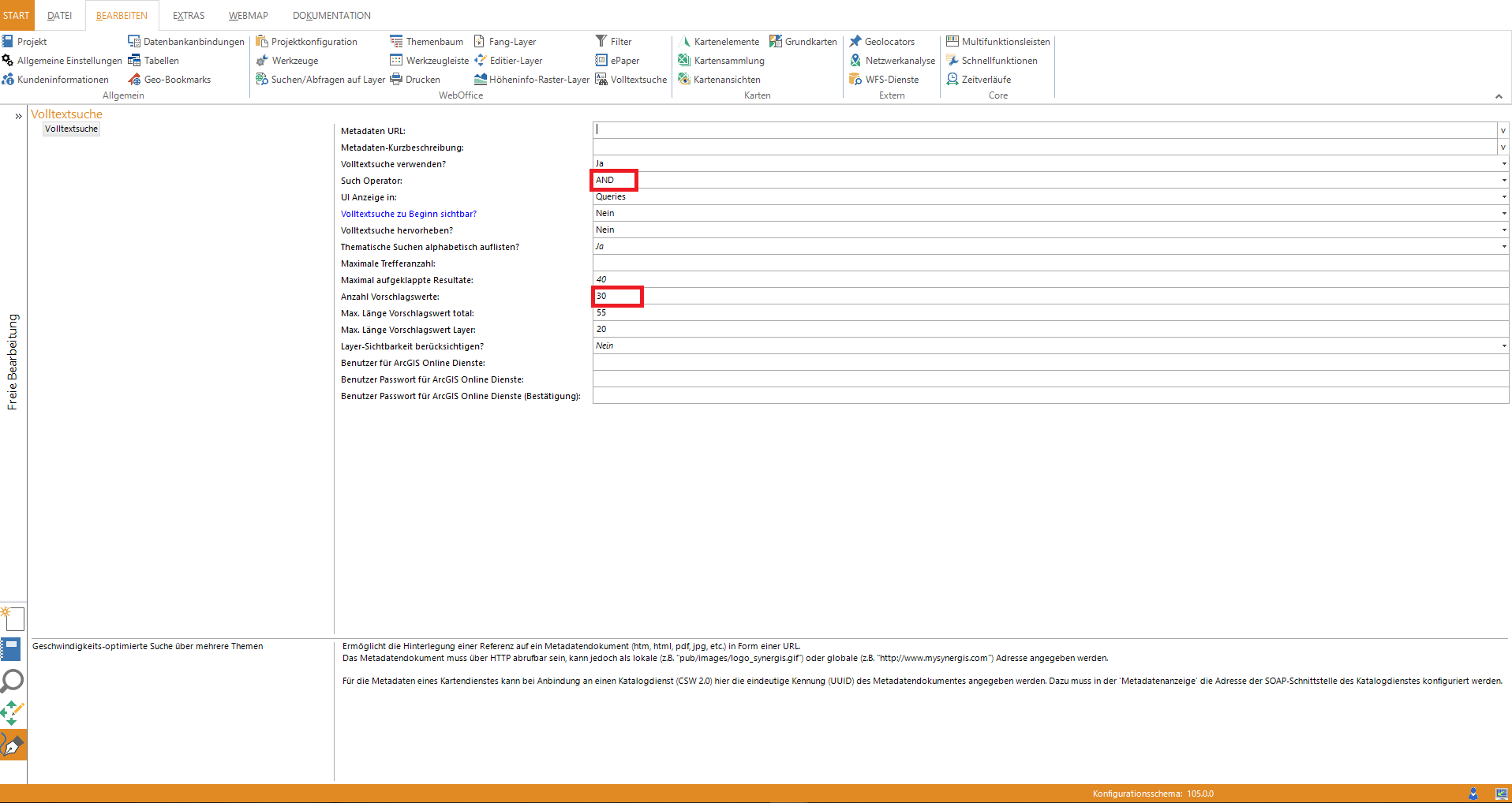Screen dimensions: 1512x803
Task: Open the Netzwerkanalyse tool
Action: [893, 61]
